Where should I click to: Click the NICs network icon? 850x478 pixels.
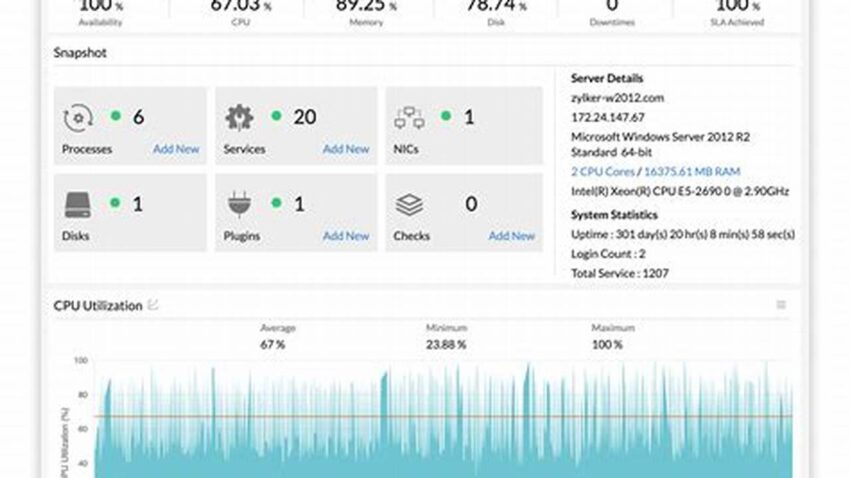click(x=409, y=118)
